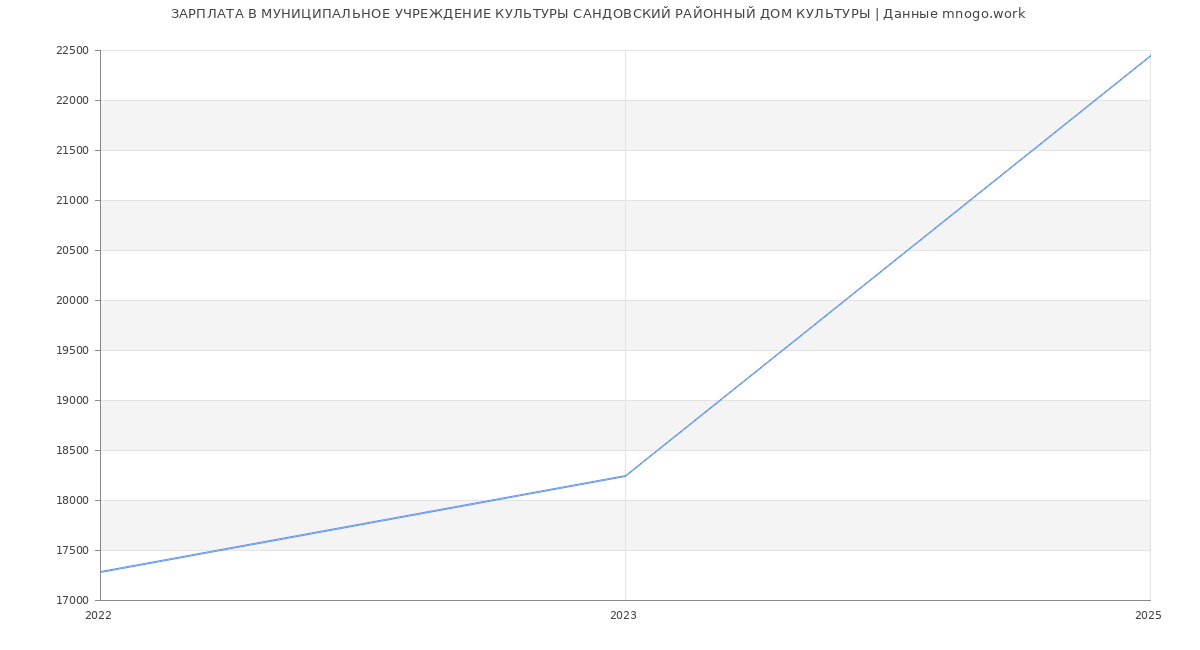Click the 2022 x-axis label
1200x650 pixels.
99,616
